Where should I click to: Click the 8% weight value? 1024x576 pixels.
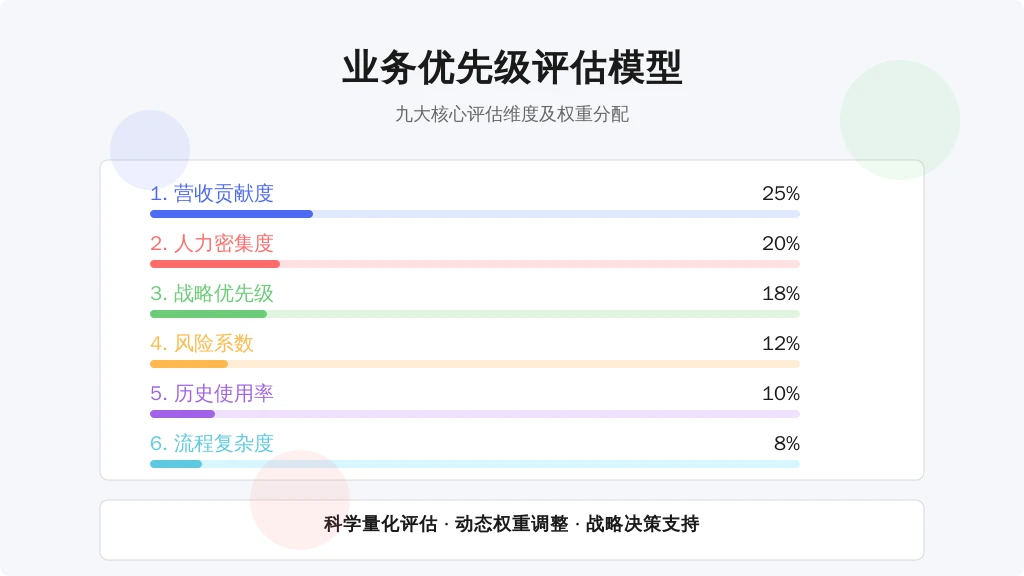(x=786, y=443)
